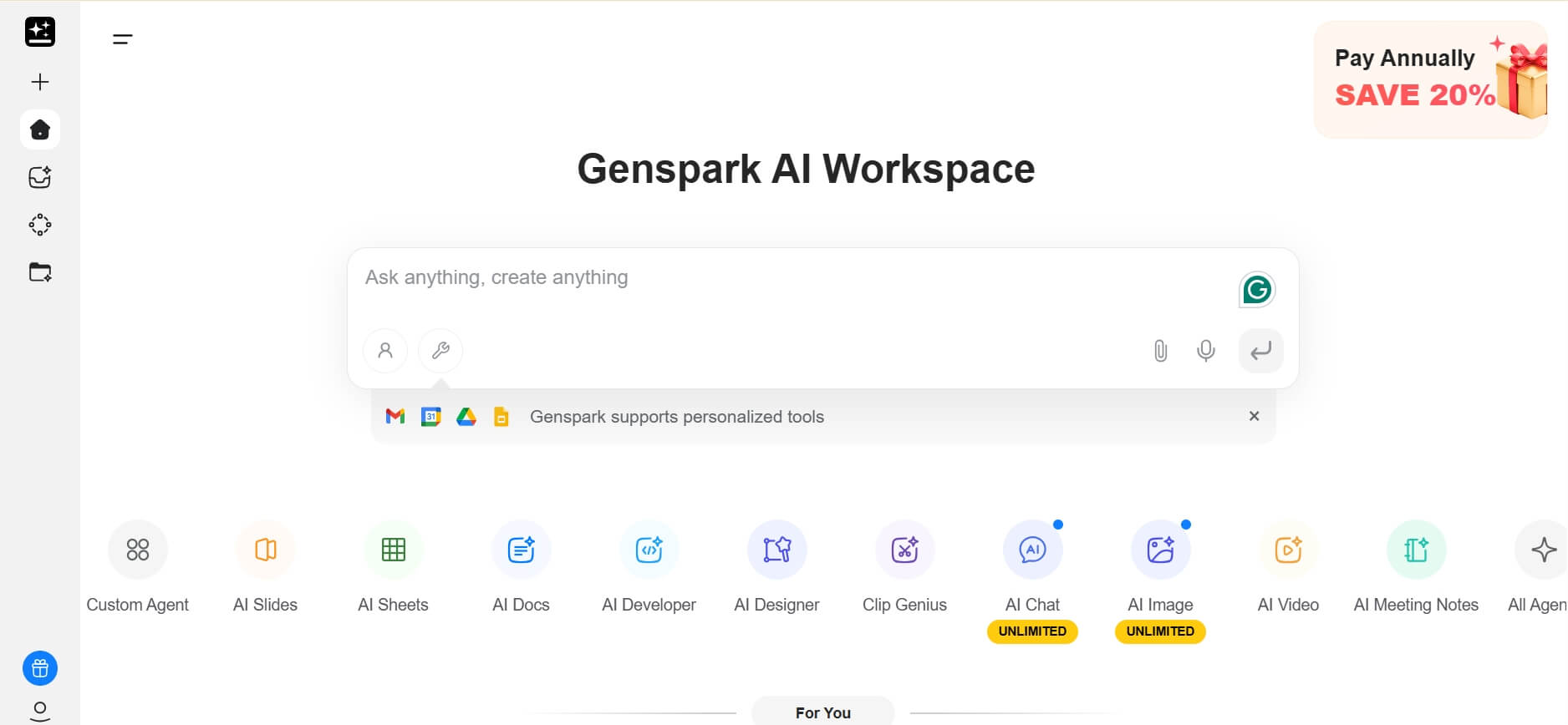Open the dotted circle hub icon in sidebar
The image size is (1568, 725).
point(40,225)
